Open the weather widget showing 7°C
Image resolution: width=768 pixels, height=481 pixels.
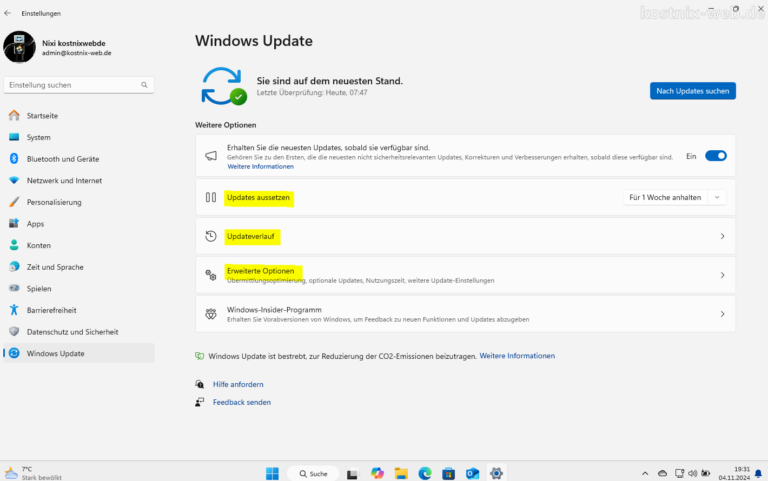pos(33,473)
